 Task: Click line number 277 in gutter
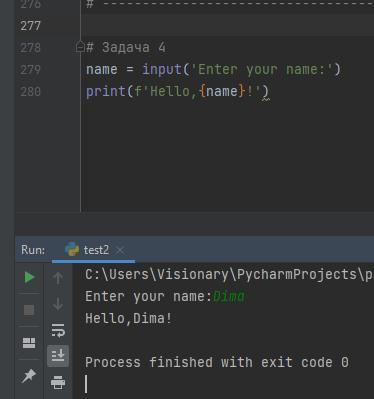[30, 26]
